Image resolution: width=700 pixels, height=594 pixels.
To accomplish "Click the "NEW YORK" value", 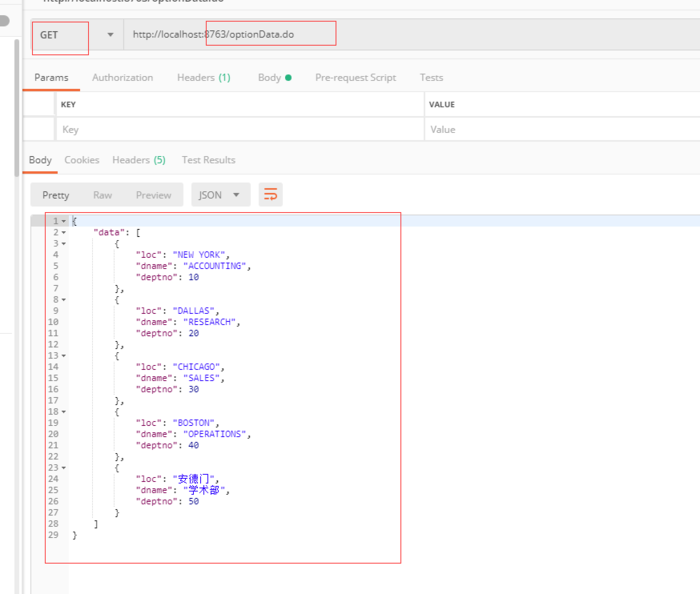I will coord(199,255).
